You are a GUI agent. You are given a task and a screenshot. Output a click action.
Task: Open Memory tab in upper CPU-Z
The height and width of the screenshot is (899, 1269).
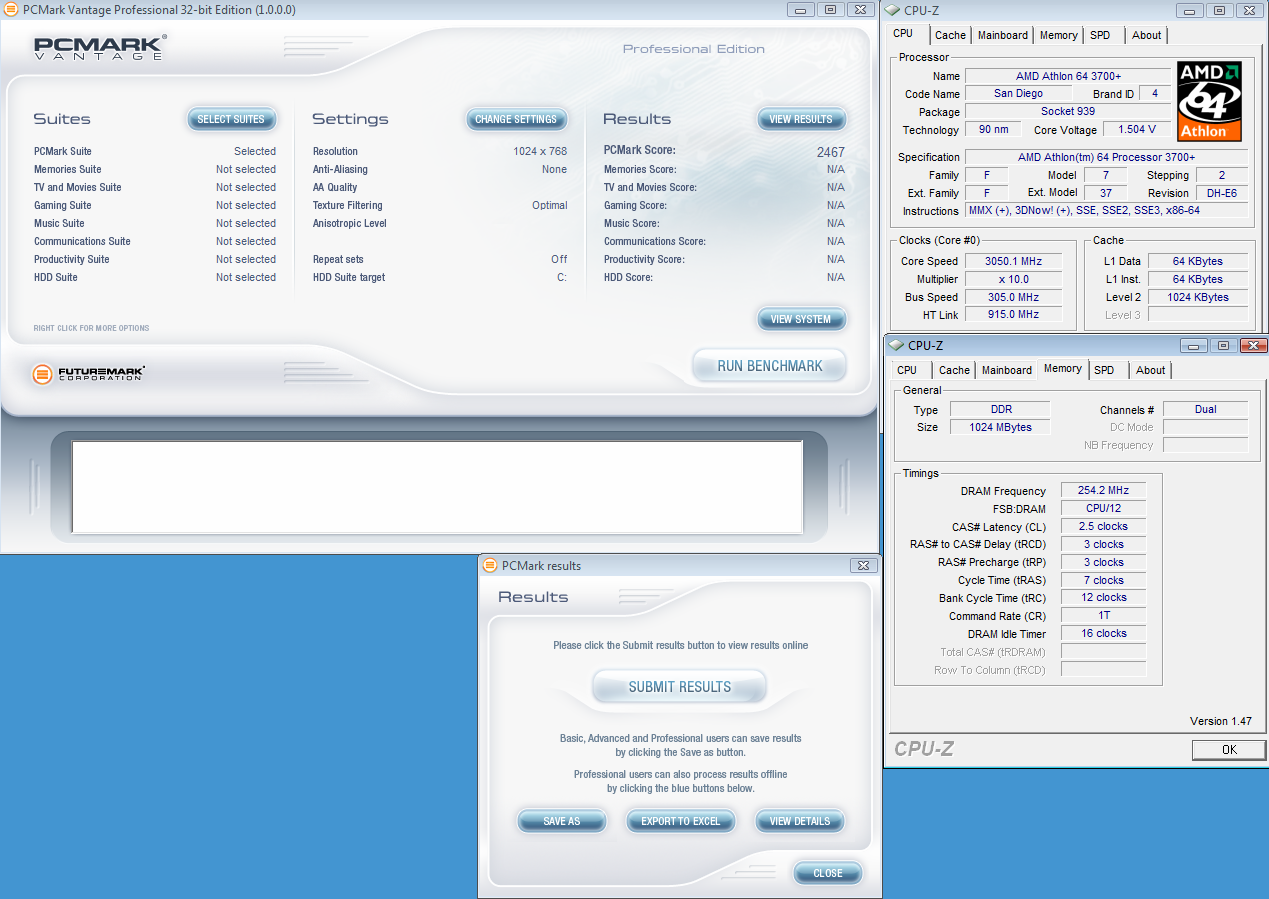pyautogui.click(x=1058, y=35)
